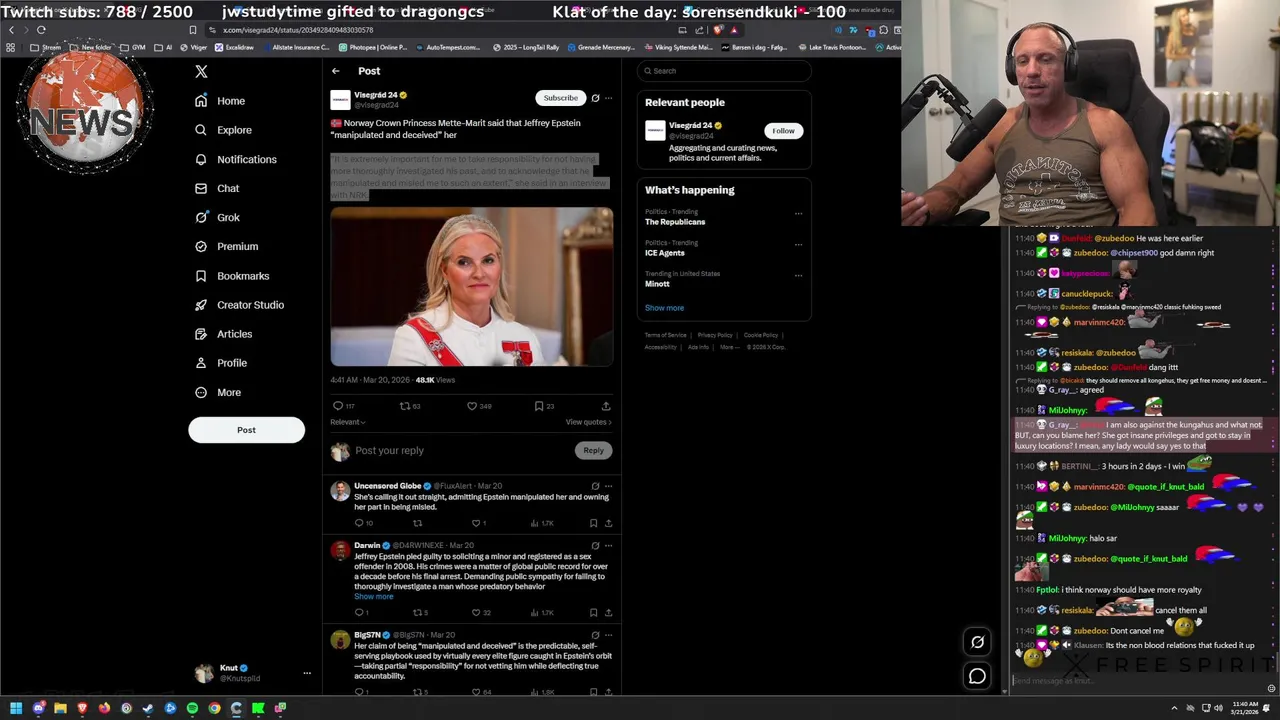Go to Home in X sidebar
The image size is (1280, 720).
(220, 101)
